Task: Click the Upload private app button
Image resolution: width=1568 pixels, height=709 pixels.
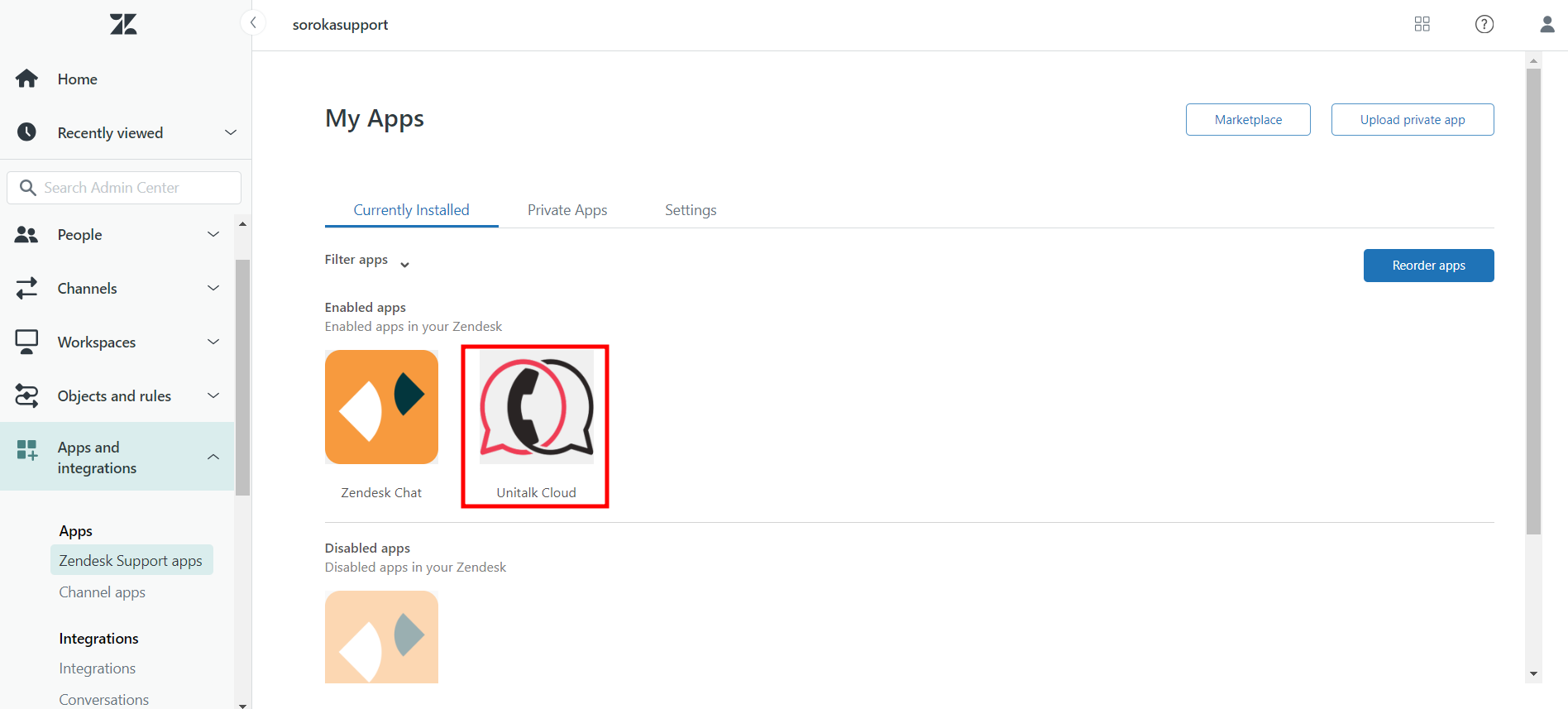Action: (1412, 120)
